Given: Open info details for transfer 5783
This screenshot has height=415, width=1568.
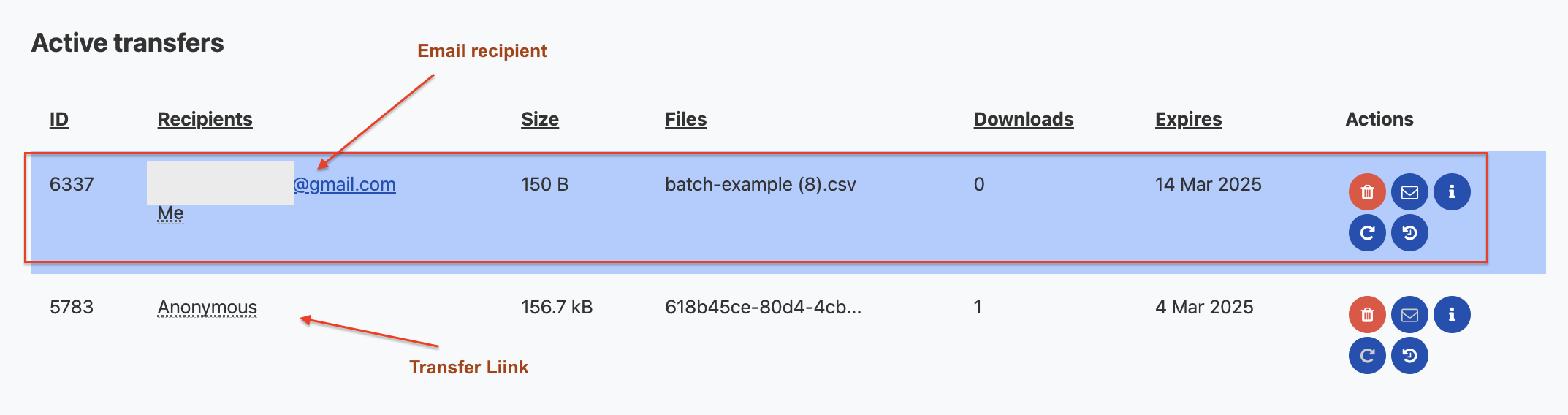Looking at the screenshot, I should 1452,315.
